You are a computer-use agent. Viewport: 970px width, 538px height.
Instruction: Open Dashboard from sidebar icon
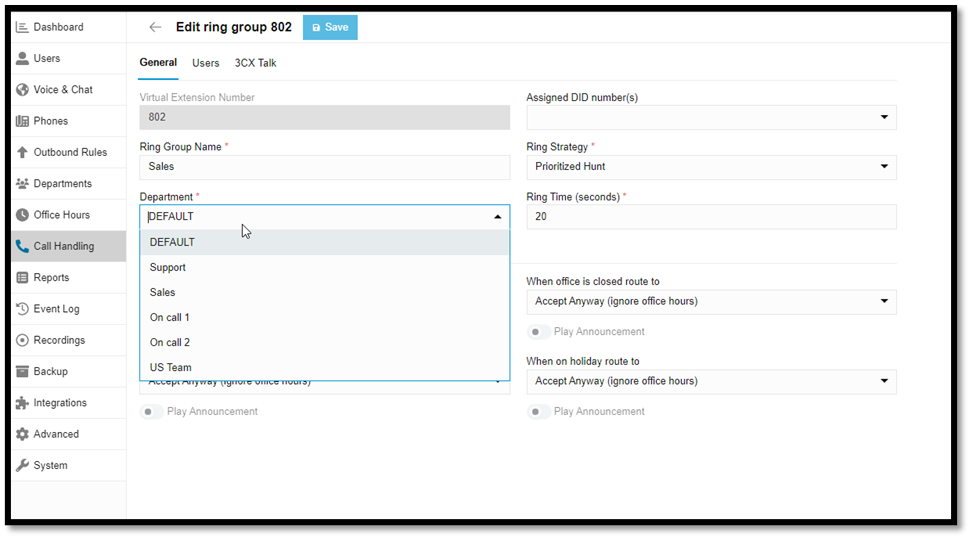click(22, 27)
